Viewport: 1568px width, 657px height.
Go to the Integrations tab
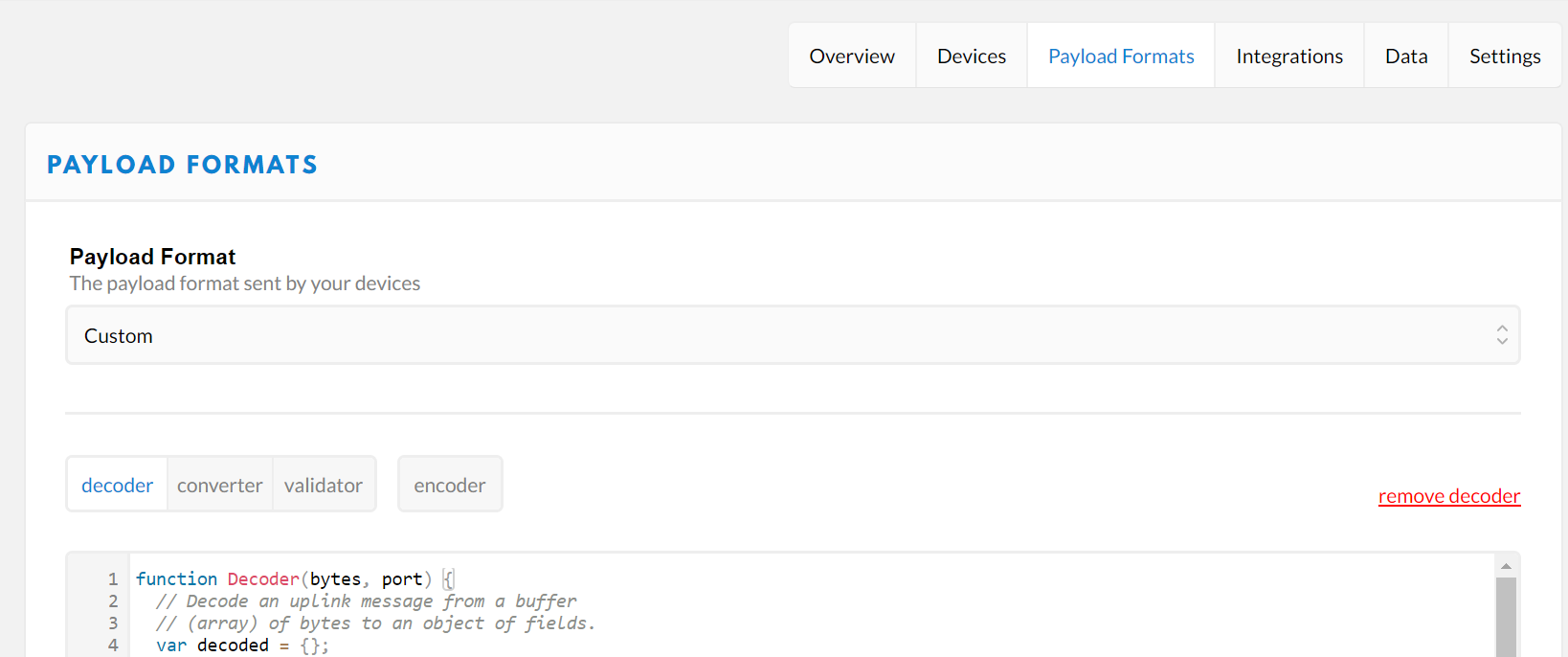tap(1288, 57)
